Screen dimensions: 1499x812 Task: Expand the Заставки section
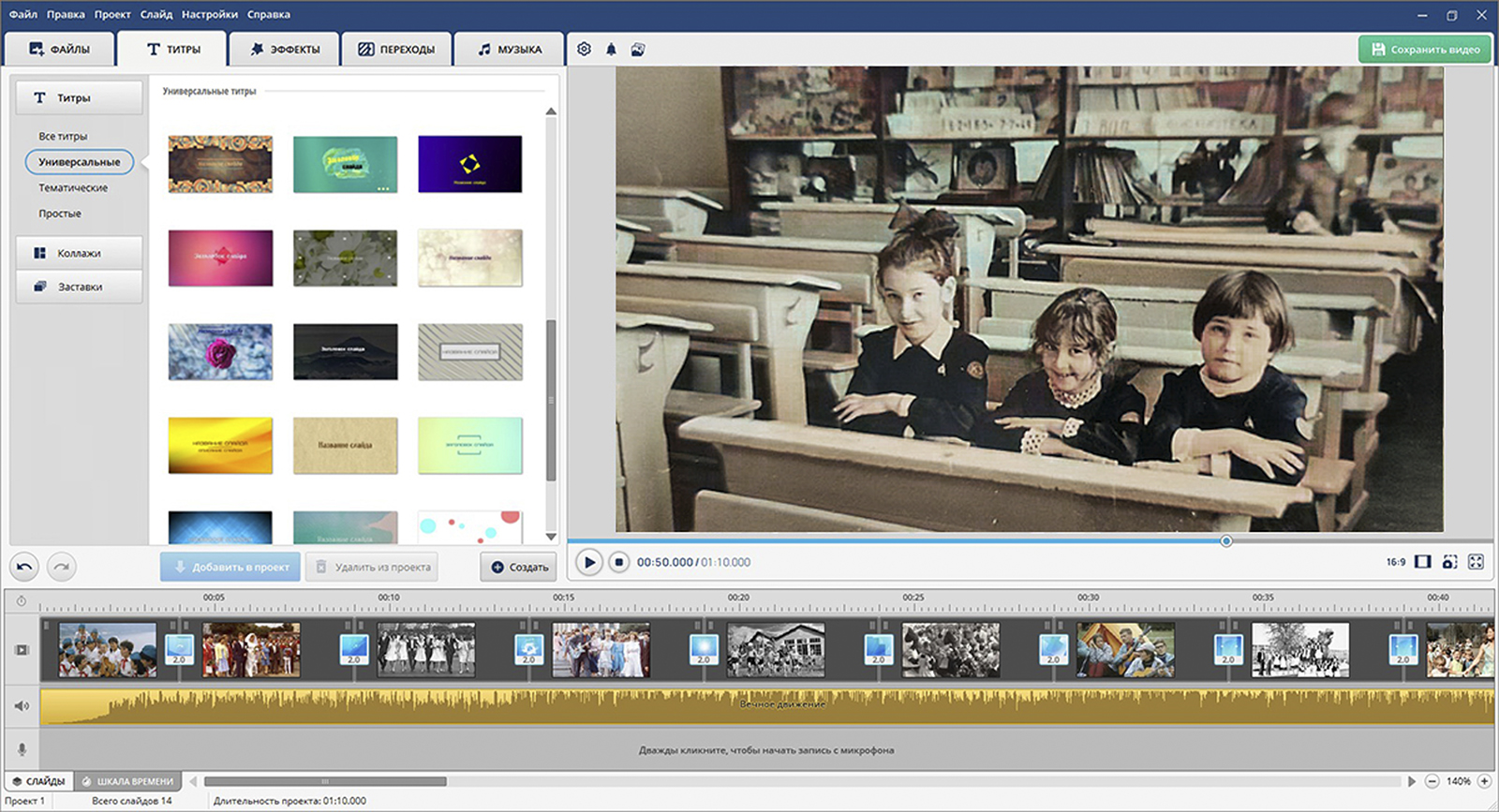click(79, 287)
